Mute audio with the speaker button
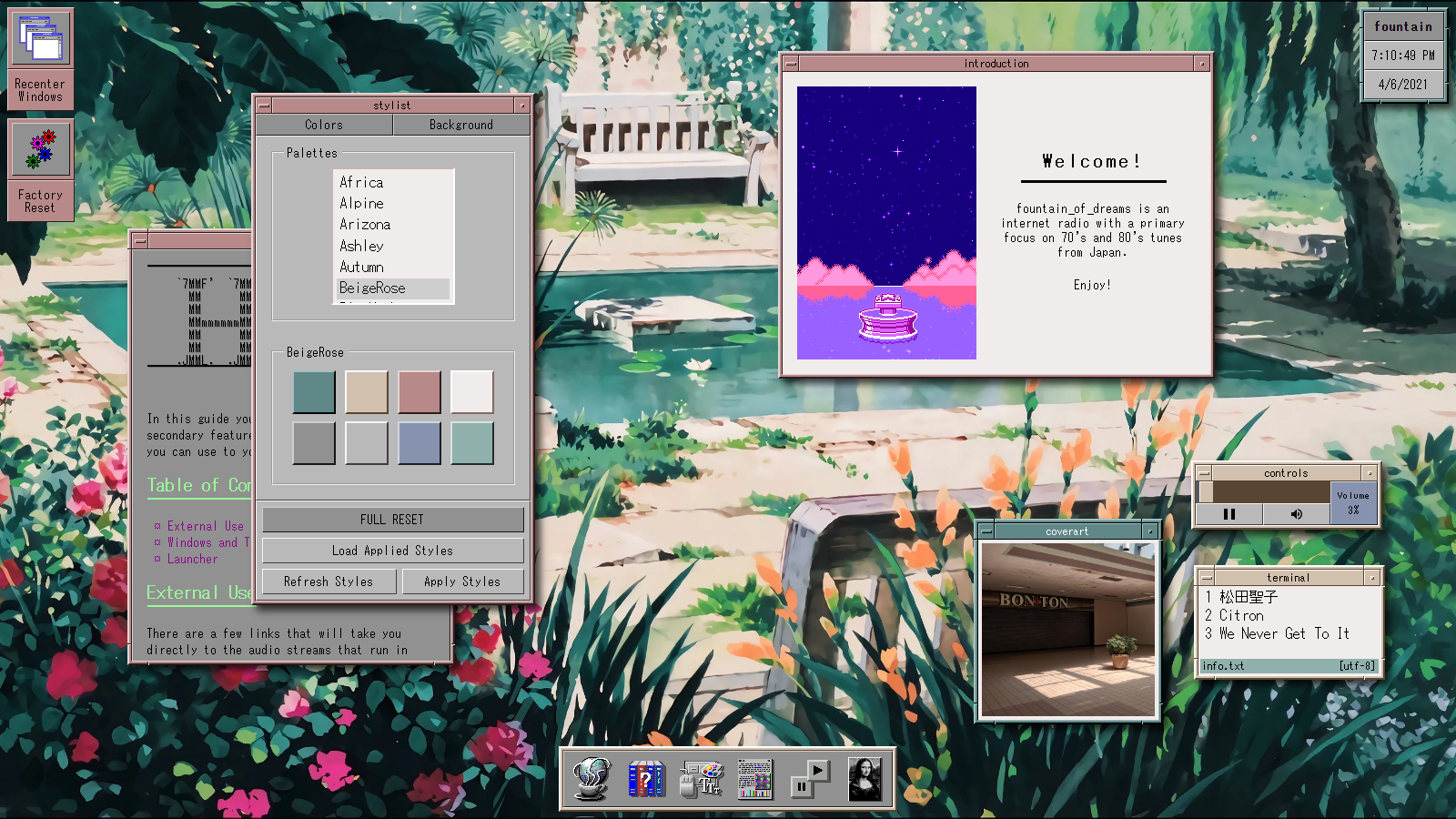 [1296, 514]
